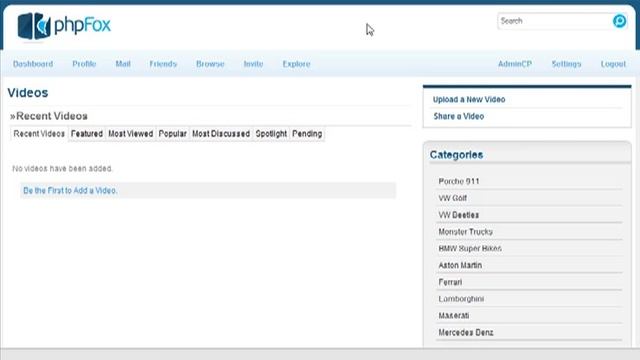Switch to the Featured tab
Image resolution: width=640 pixels, height=360 pixels.
pos(87,134)
